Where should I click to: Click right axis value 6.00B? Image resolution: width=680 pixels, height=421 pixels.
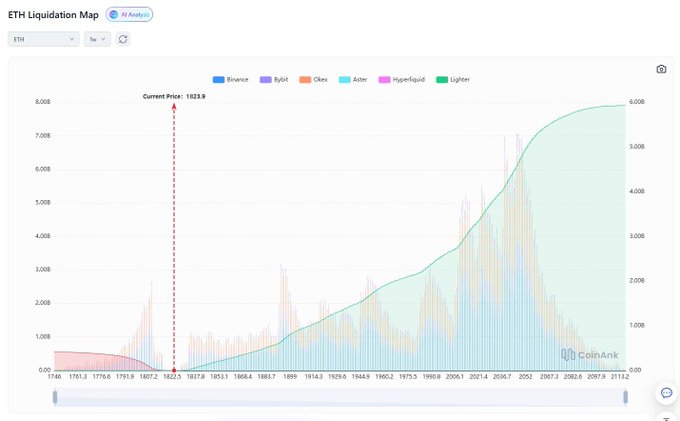pyautogui.click(x=637, y=101)
